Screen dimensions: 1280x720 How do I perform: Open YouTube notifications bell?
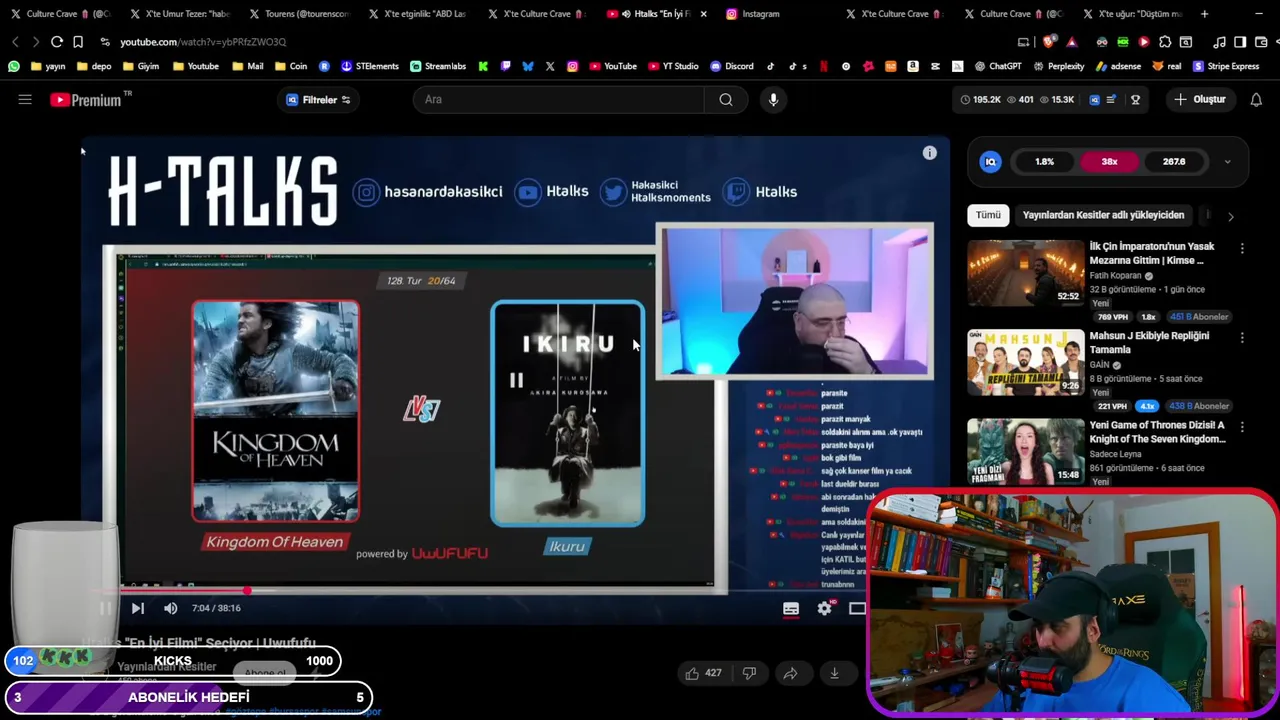coord(1256,100)
